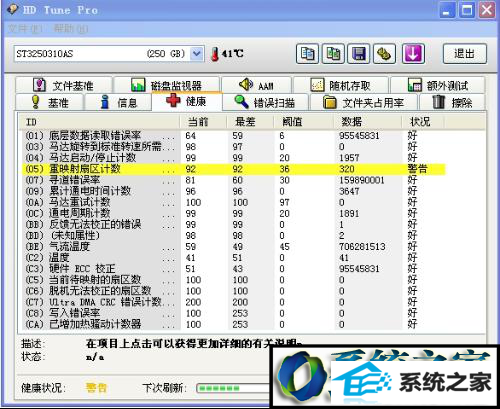This screenshot has height=409, width=500.
Task: Open the drive selection dropdown ST3250310AS
Action: 109,54
